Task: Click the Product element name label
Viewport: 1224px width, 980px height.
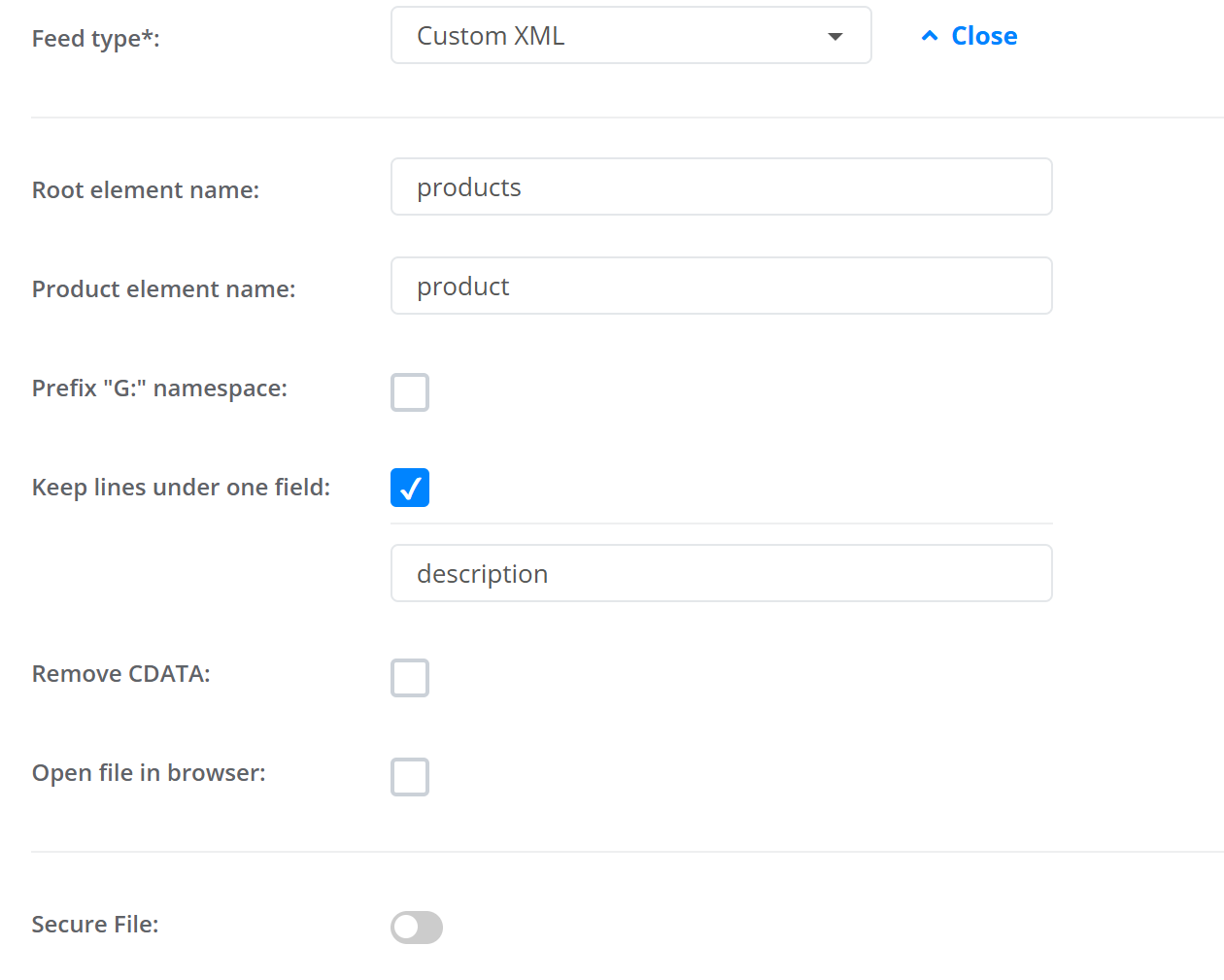Action: click(163, 288)
